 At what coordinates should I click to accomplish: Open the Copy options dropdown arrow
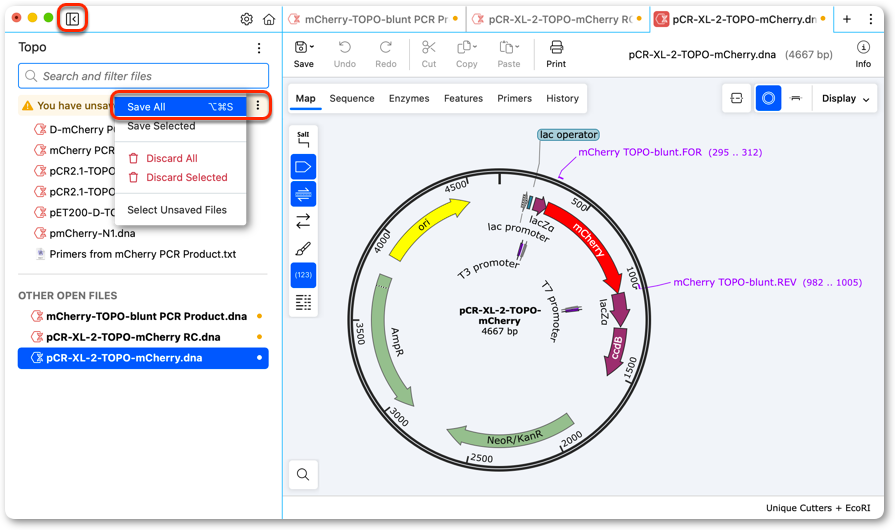[x=475, y=47]
